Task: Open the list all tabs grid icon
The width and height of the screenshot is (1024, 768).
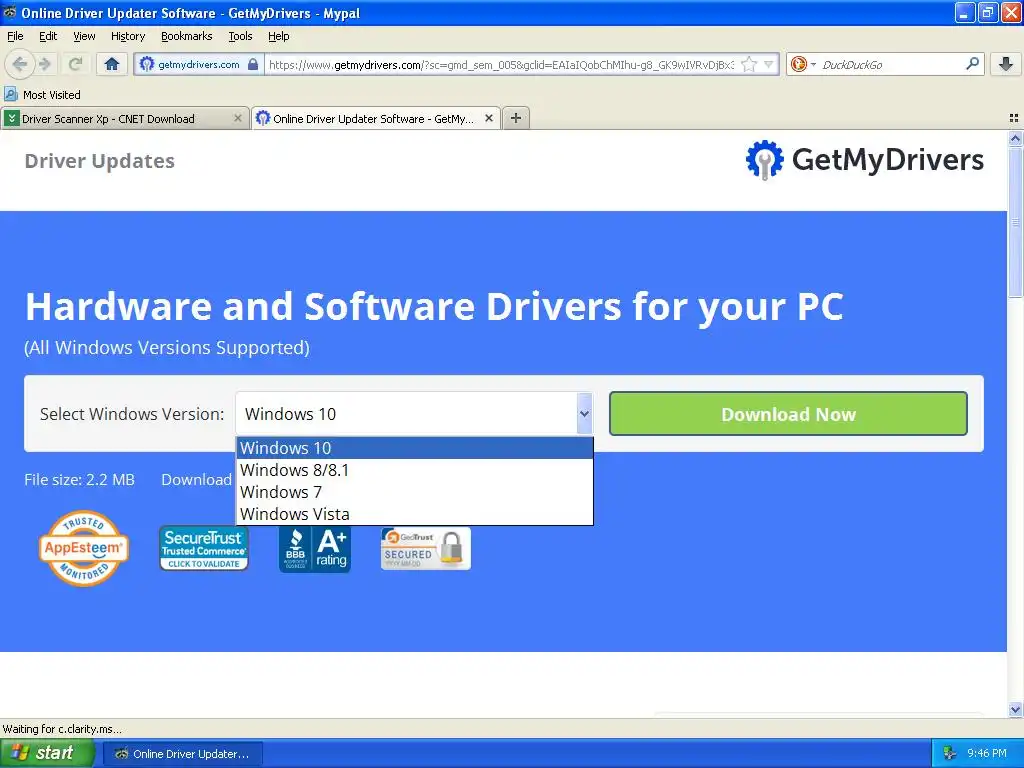Action: [x=1014, y=118]
